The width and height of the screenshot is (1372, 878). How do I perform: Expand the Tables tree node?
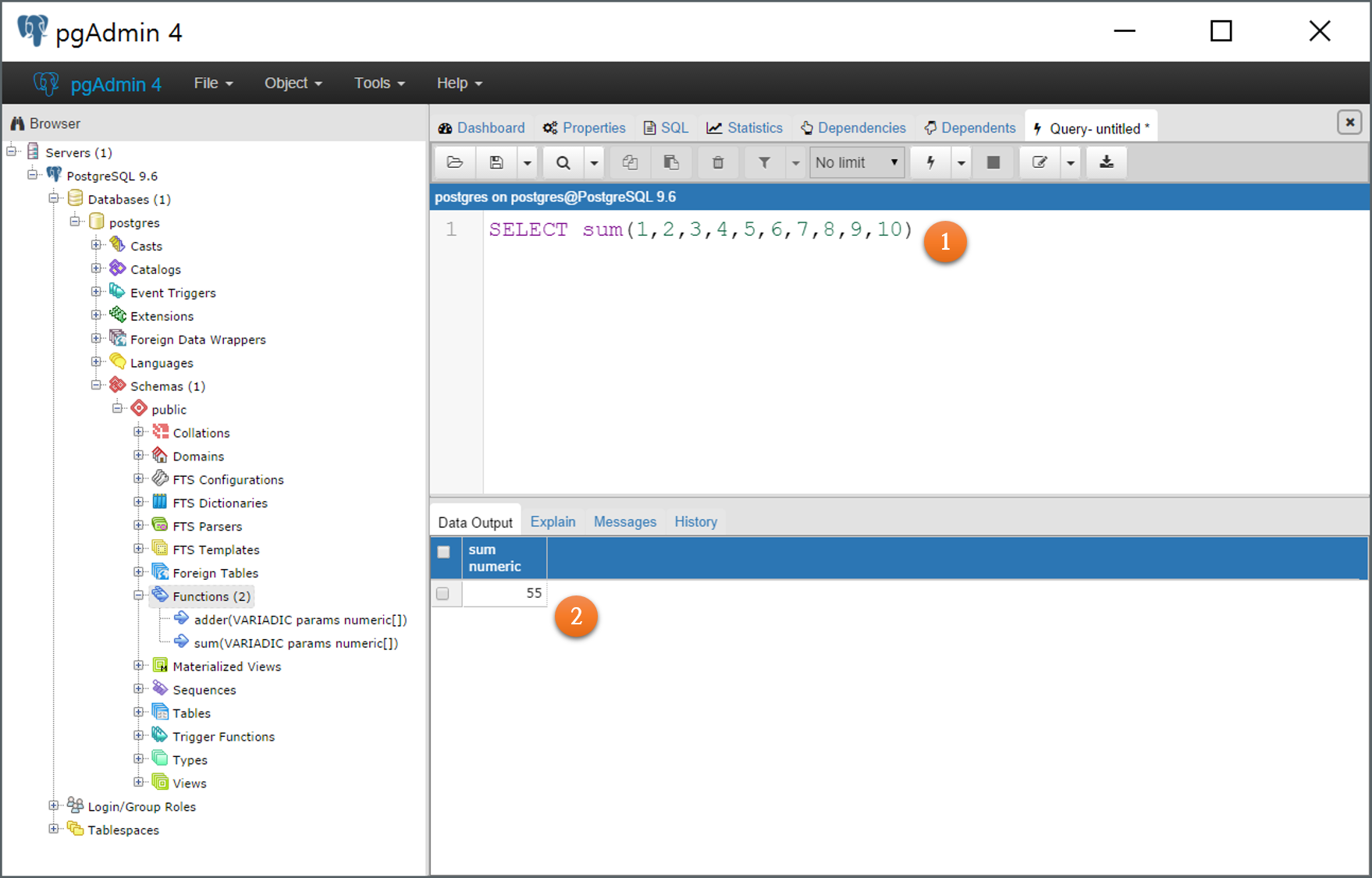139,713
